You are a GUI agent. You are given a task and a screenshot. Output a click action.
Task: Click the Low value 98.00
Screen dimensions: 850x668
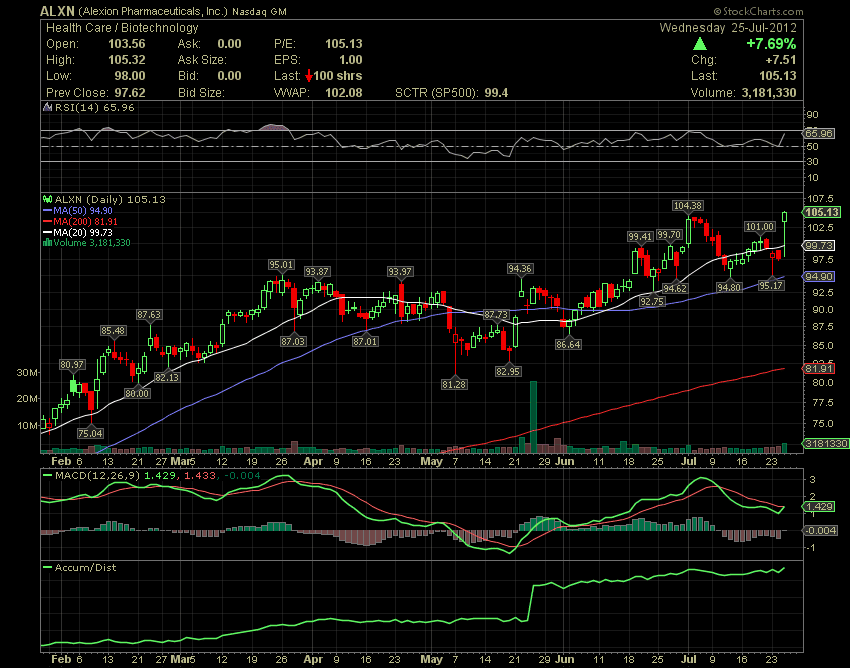130,76
